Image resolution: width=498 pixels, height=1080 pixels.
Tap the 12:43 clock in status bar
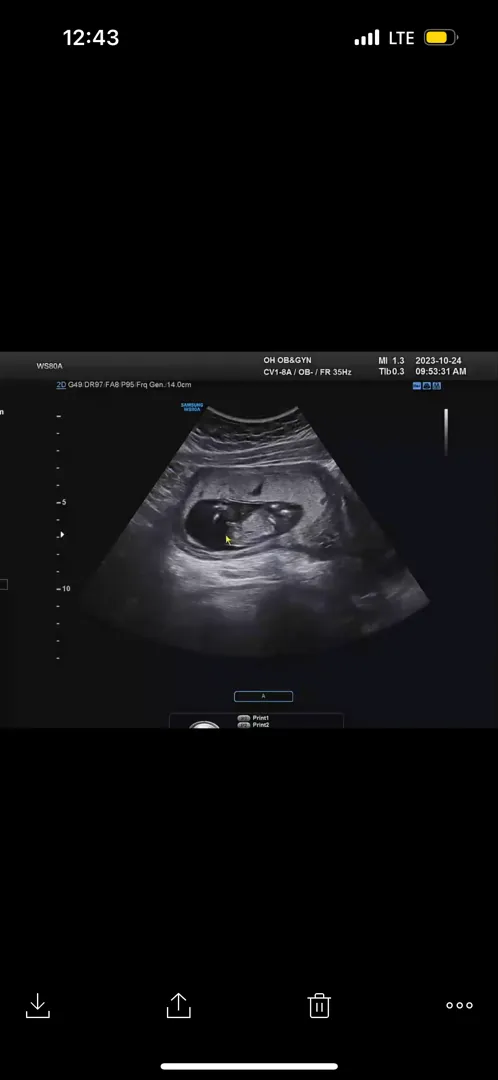click(x=91, y=38)
